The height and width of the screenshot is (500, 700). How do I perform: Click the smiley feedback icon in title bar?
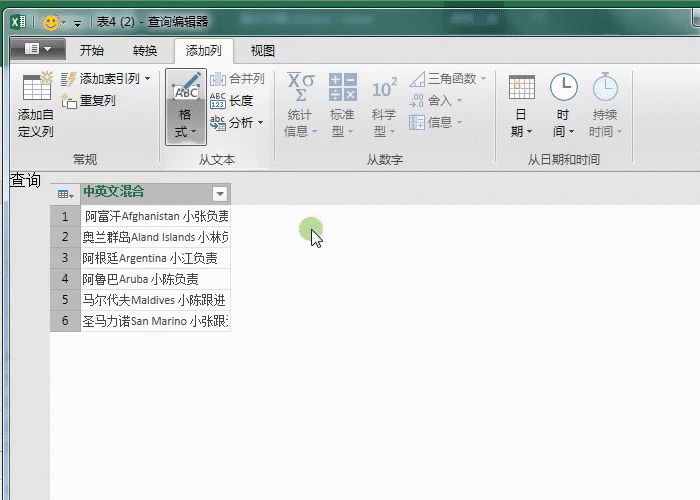51,22
